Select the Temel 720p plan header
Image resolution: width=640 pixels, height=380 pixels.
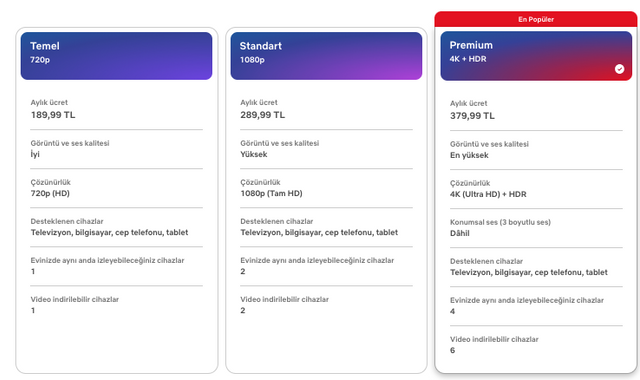116,56
